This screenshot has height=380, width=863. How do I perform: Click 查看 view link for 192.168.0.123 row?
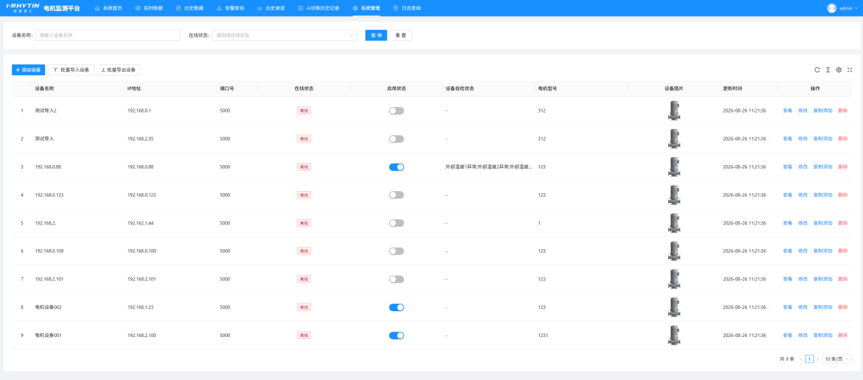click(x=788, y=195)
